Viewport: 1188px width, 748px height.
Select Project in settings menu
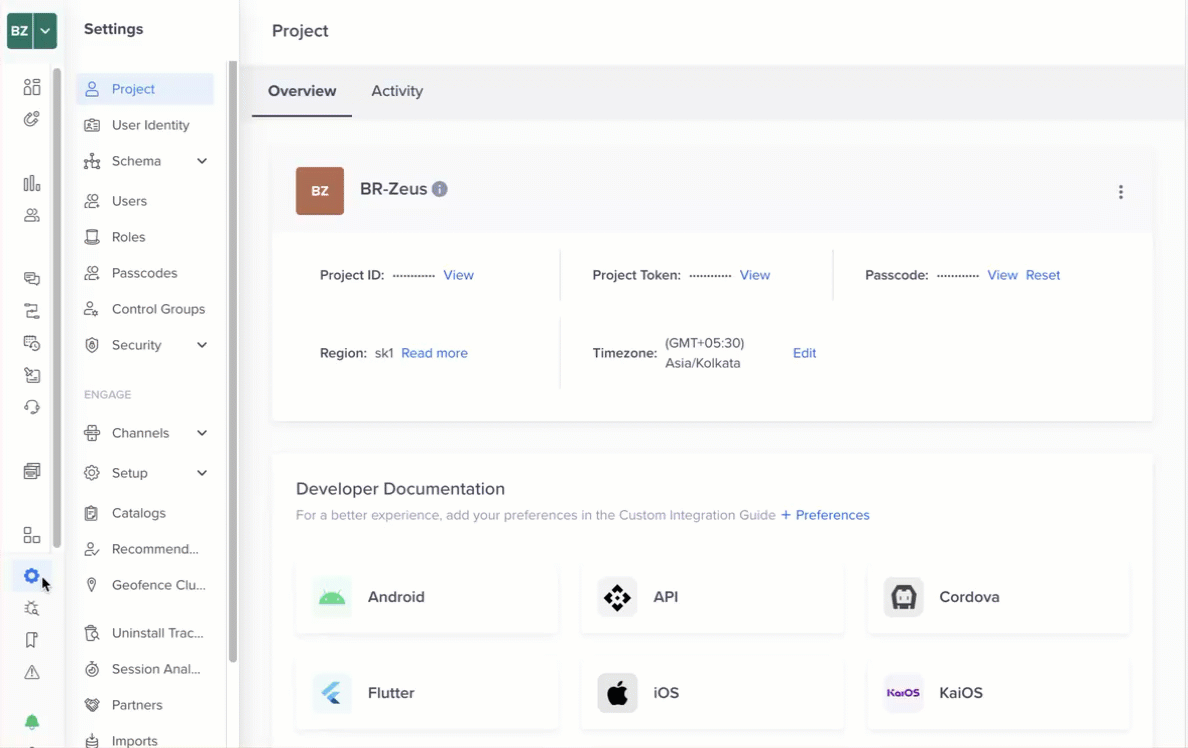[145, 89]
